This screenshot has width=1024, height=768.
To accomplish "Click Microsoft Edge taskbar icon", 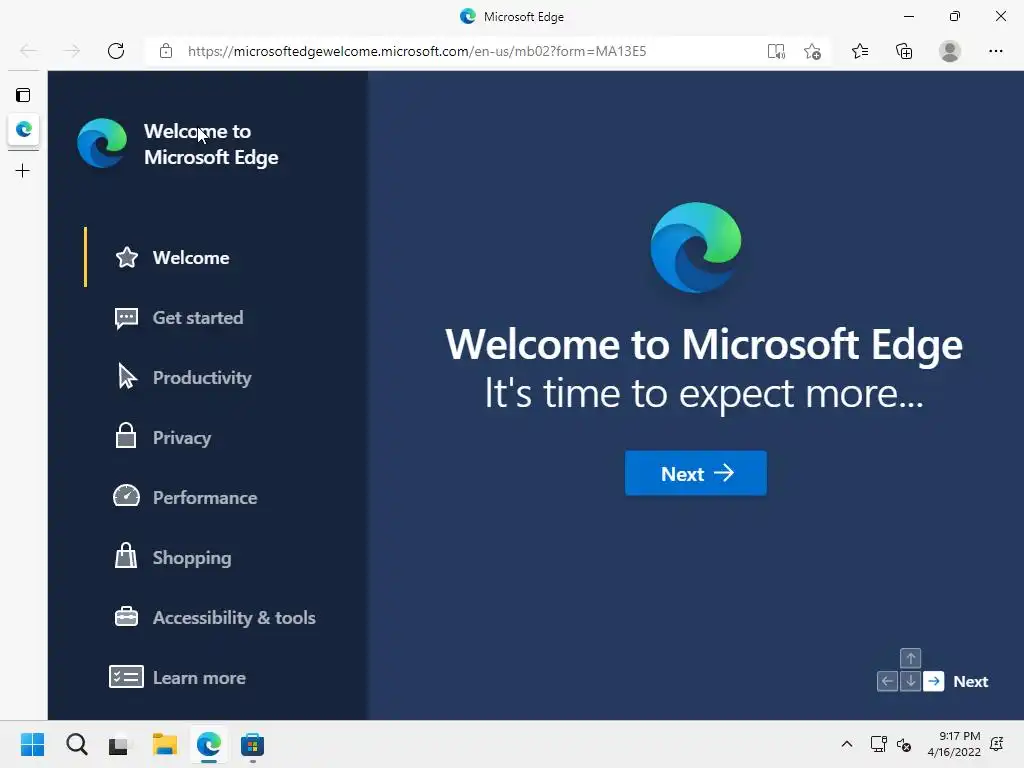I will pos(208,744).
